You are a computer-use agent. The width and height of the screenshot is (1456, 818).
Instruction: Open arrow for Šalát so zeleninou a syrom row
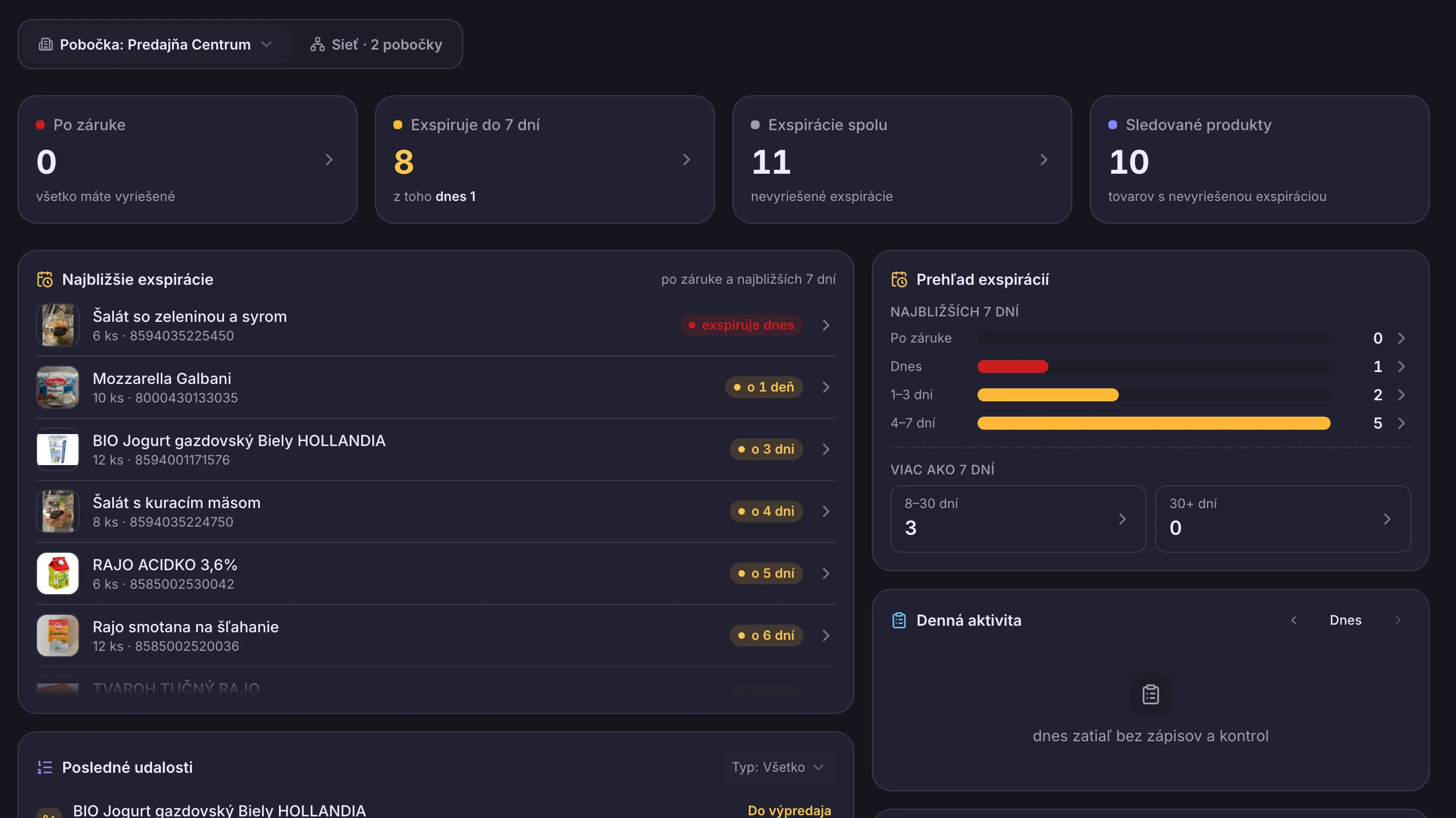point(826,325)
